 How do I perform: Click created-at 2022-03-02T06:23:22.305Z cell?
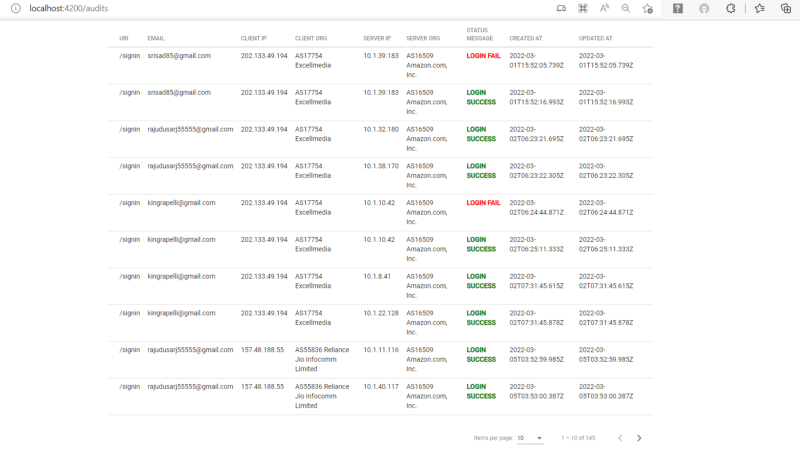(x=536, y=170)
